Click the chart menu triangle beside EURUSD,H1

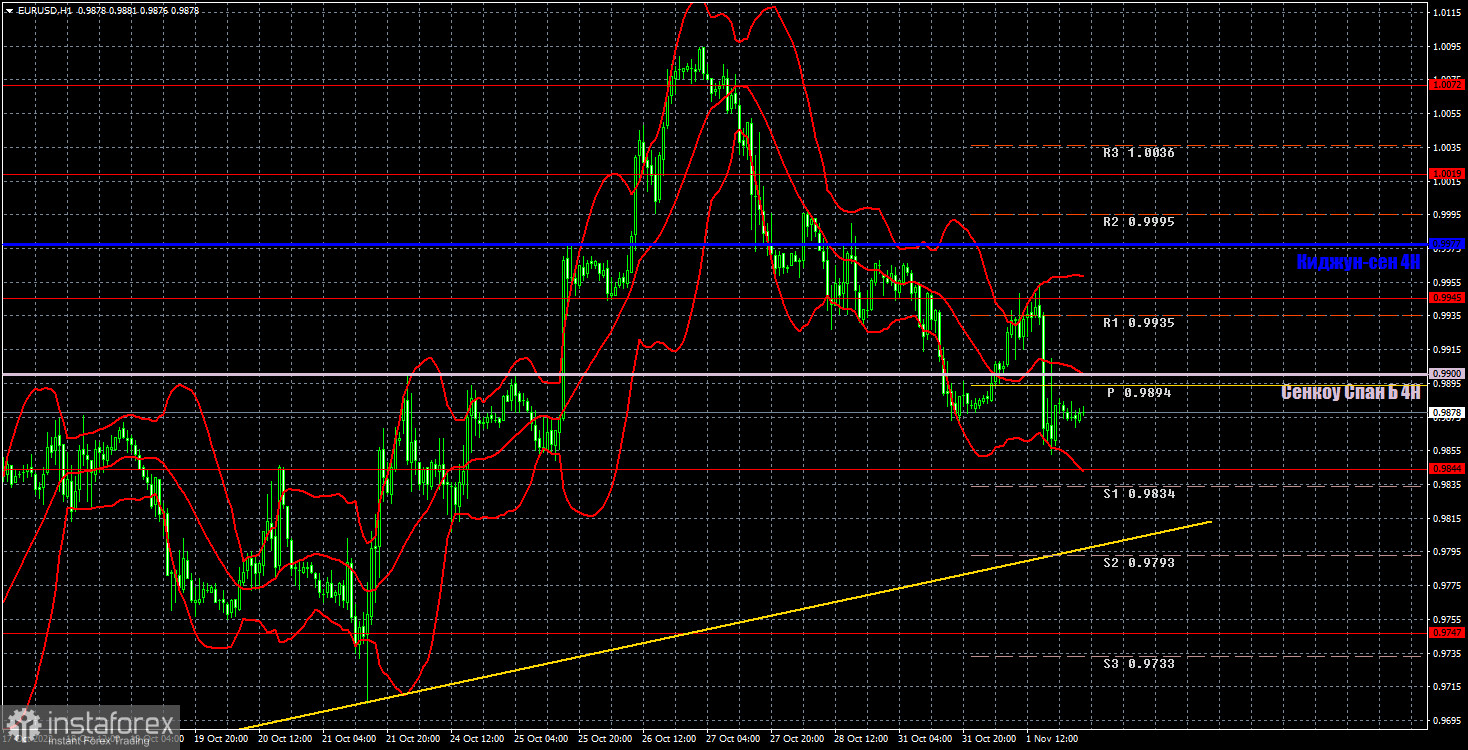pyautogui.click(x=8, y=10)
